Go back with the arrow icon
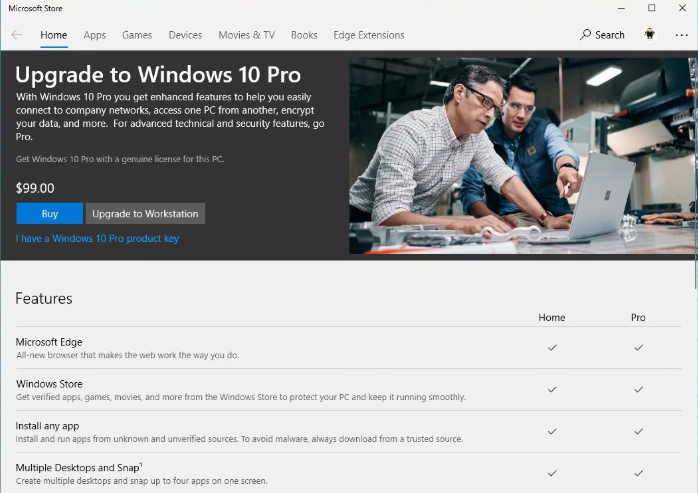This screenshot has width=698, height=493. 16,35
